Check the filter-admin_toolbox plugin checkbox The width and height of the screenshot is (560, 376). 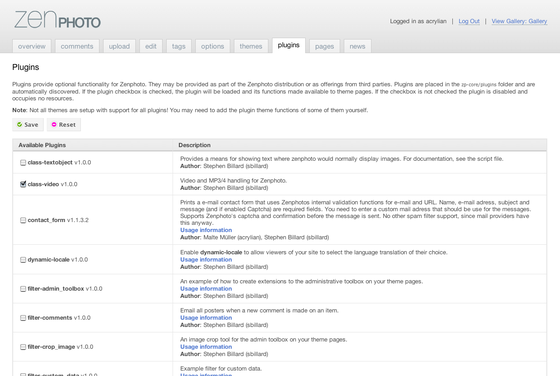click(23, 289)
